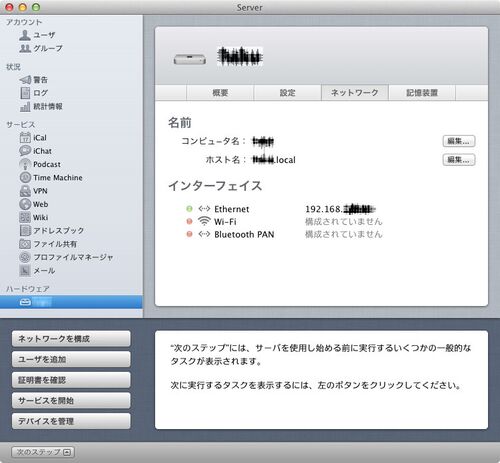The width and height of the screenshot is (500, 463).
Task: Click the 証明書を確認 button
Action: click(x=71, y=380)
